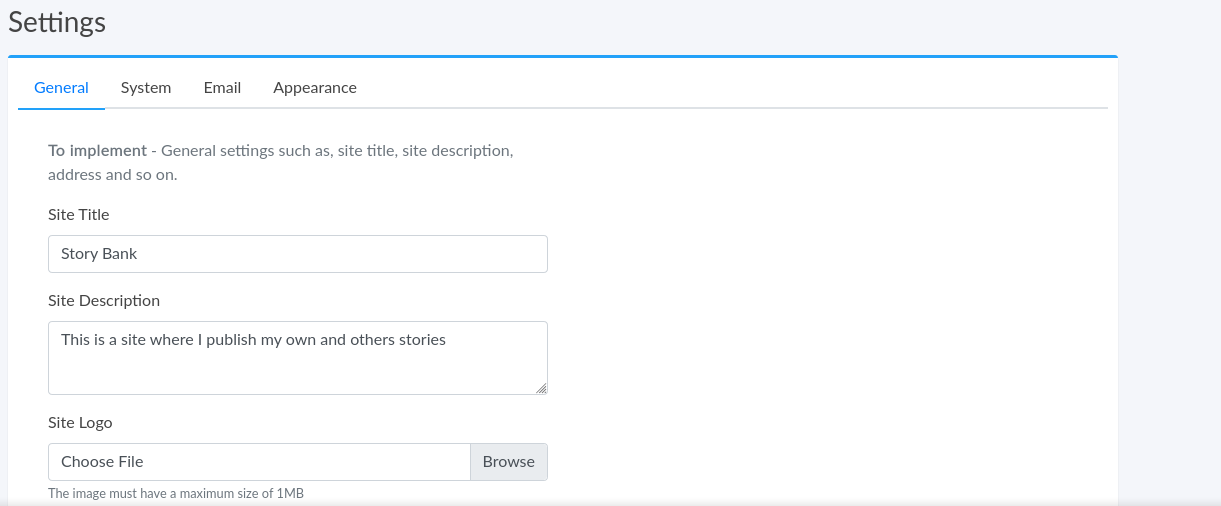Grab the Site Description resize handle

pos(541,388)
